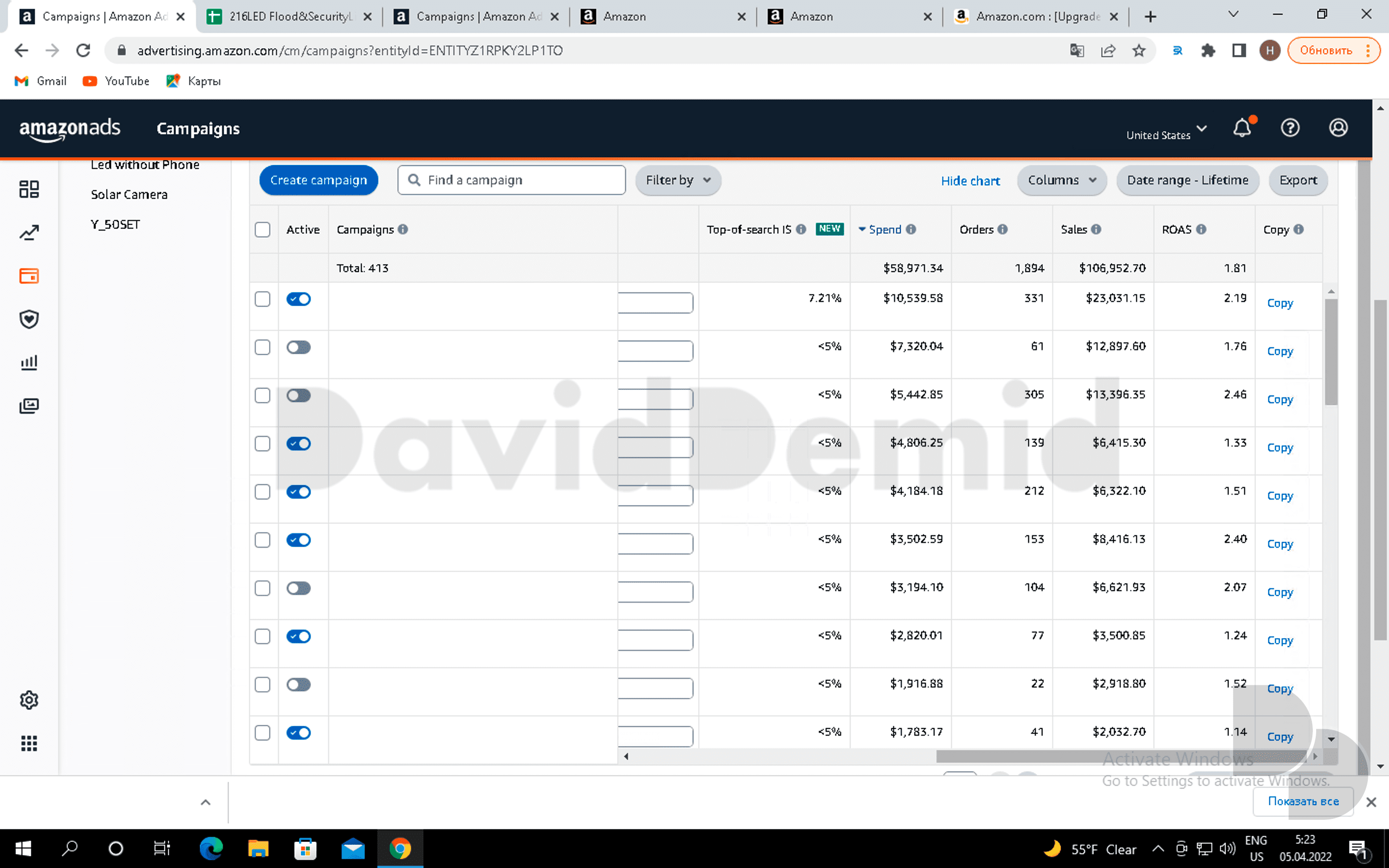Open the trending chart sidebar icon
The width and height of the screenshot is (1389, 868).
(x=29, y=232)
